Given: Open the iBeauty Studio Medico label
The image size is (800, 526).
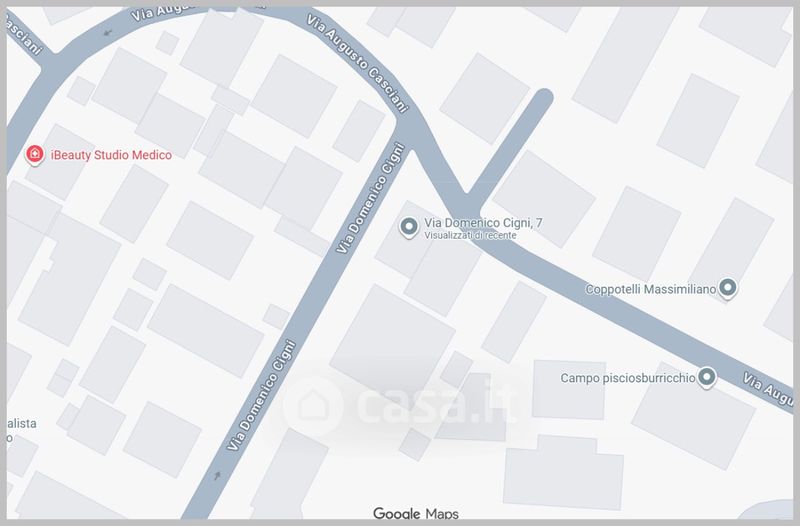Looking at the screenshot, I should click(x=111, y=155).
